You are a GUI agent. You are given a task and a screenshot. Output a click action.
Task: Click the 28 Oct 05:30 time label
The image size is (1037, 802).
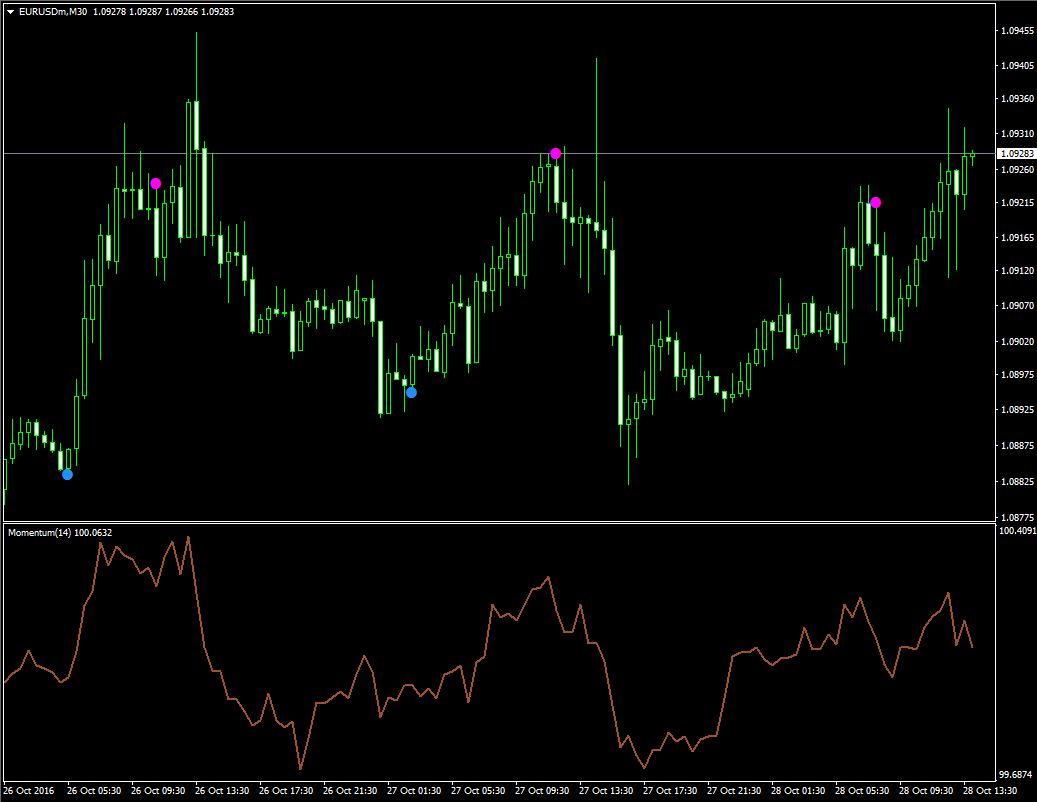click(862, 791)
